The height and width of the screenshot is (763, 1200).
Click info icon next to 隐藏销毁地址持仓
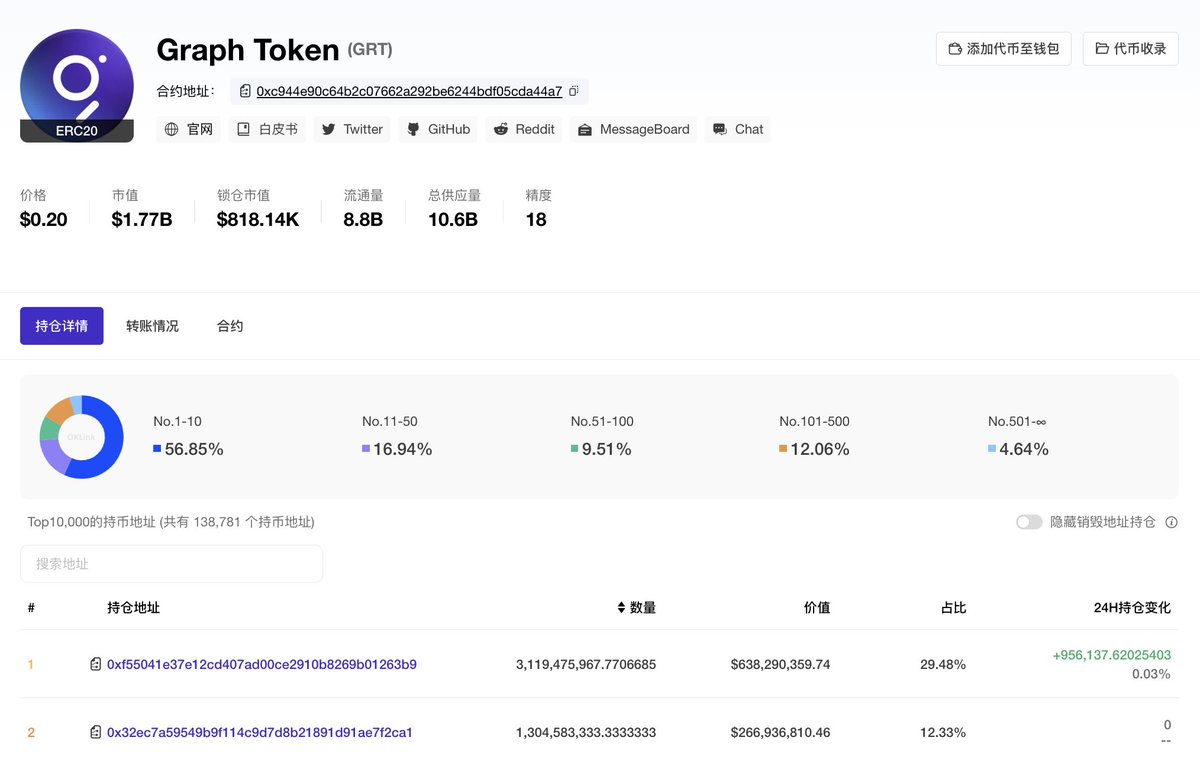coord(1171,522)
